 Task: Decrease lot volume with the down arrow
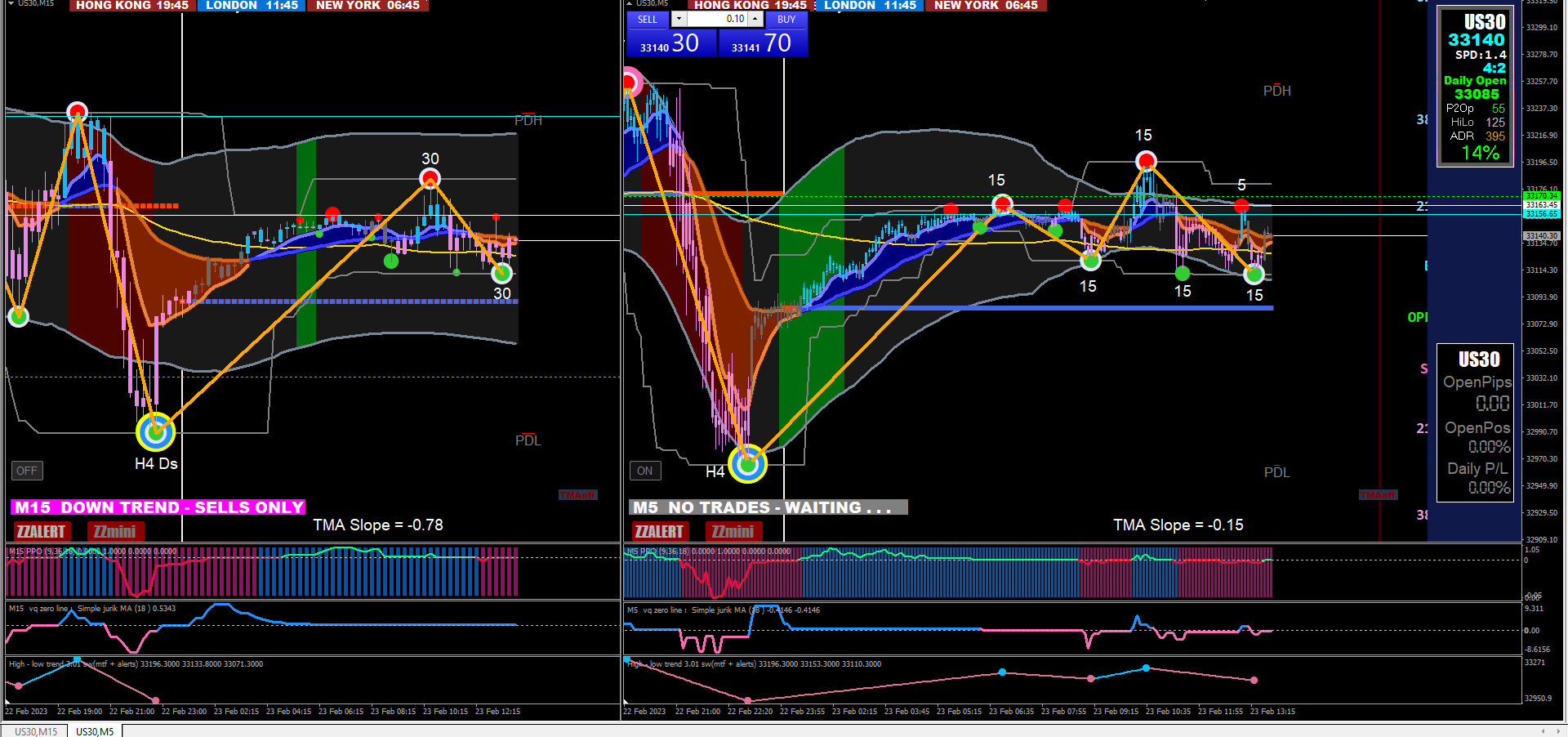coord(679,19)
